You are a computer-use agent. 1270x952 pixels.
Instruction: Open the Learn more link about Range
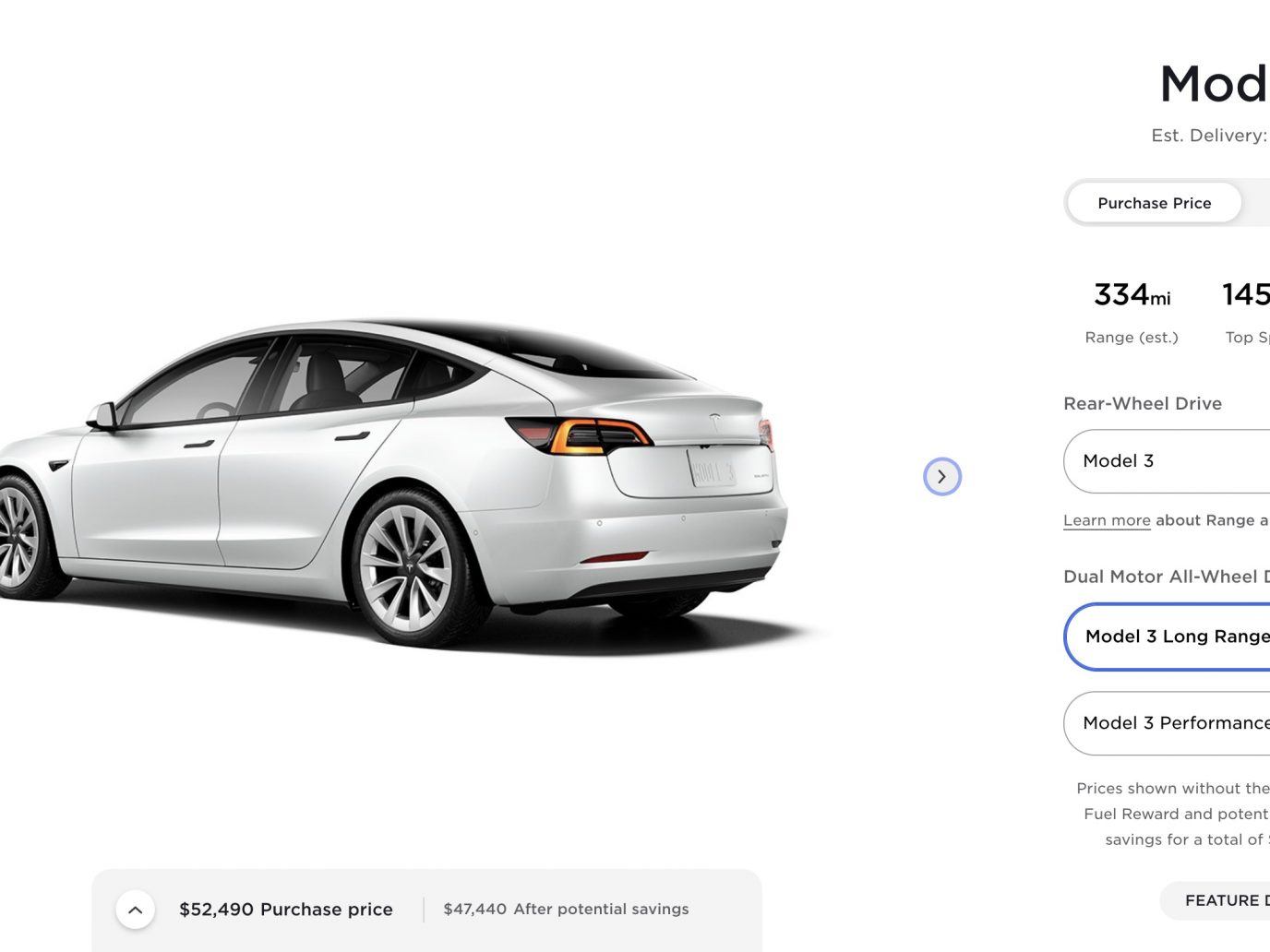click(1107, 520)
